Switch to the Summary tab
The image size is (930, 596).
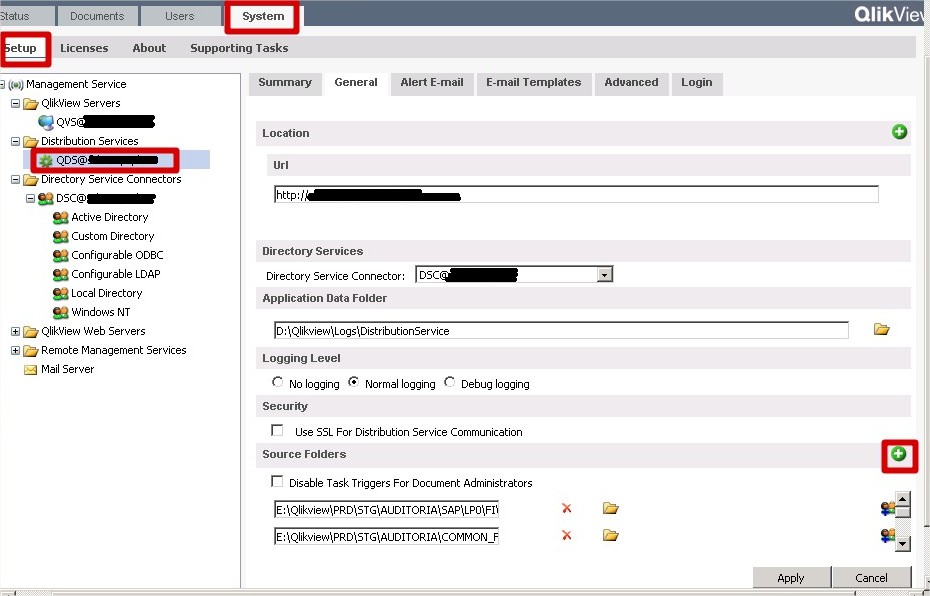pyautogui.click(x=285, y=83)
